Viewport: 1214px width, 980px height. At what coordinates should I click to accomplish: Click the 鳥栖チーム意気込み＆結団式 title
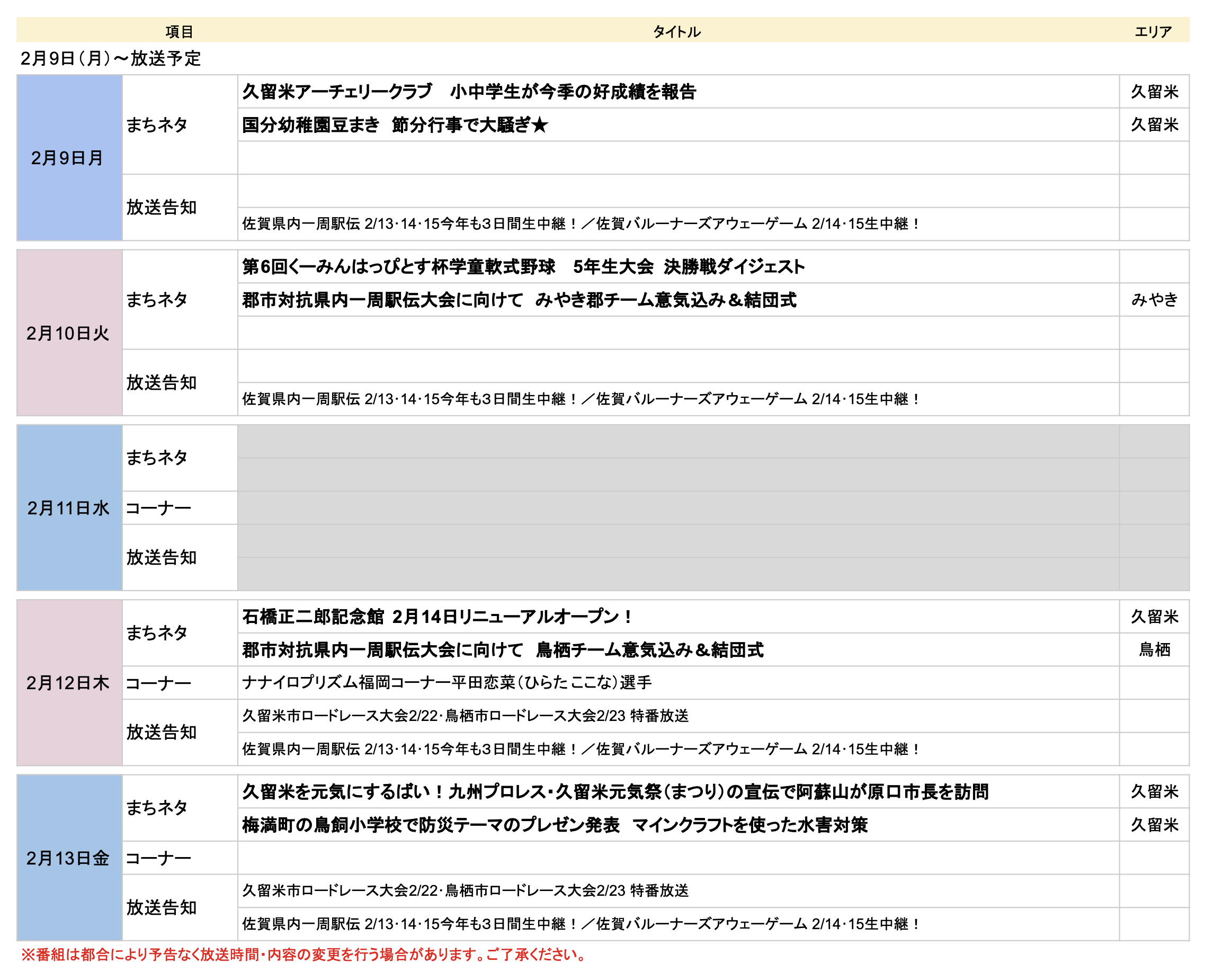[x=502, y=651]
